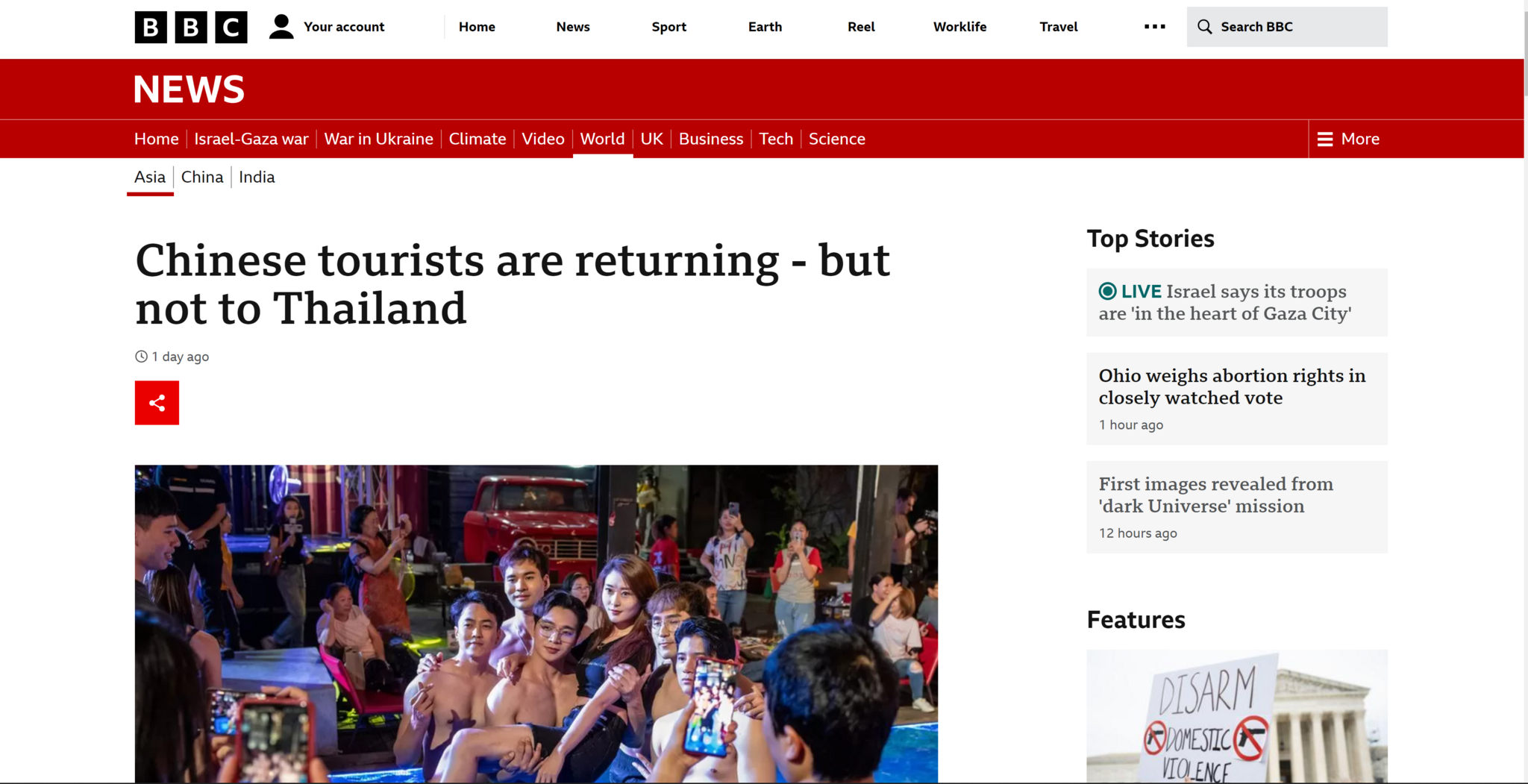Viewport: 1528px width, 784px height.
Task: Click the page vertical scrollbar
Action: coord(1526,392)
